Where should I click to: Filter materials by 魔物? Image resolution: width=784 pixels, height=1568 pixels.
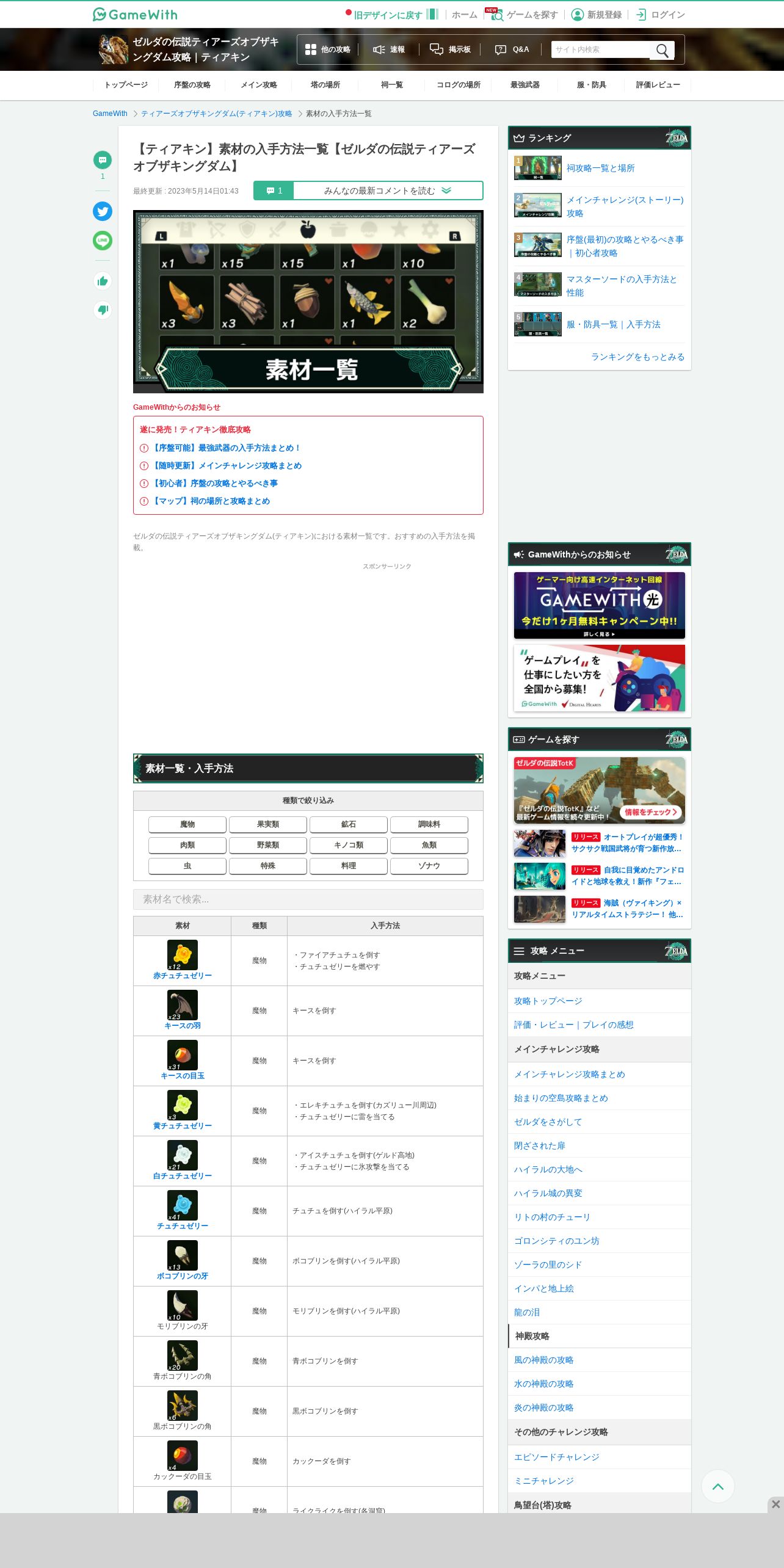[x=187, y=824]
